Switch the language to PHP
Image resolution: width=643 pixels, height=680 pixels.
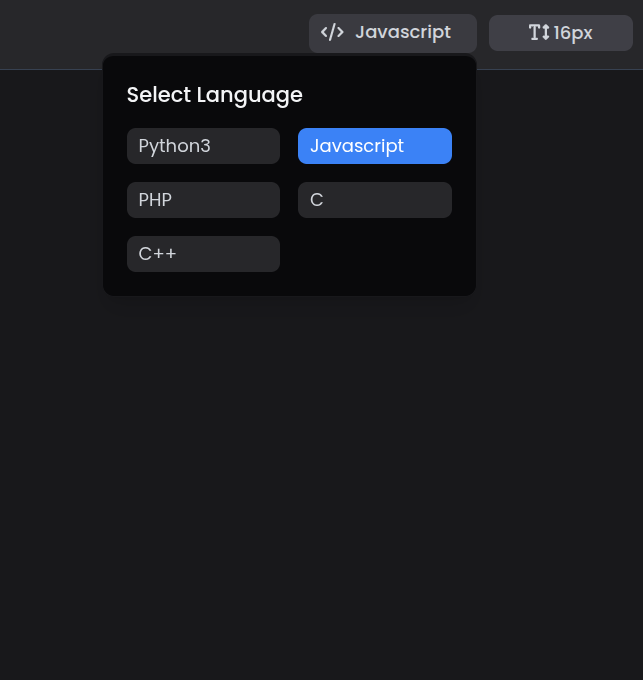[203, 200]
